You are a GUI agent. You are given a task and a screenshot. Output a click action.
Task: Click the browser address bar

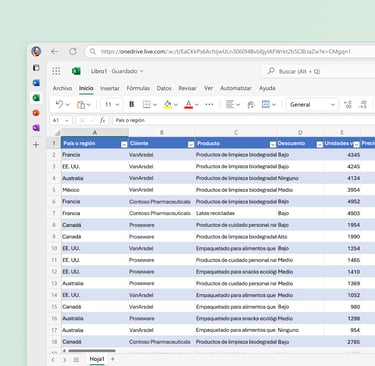(x=230, y=51)
